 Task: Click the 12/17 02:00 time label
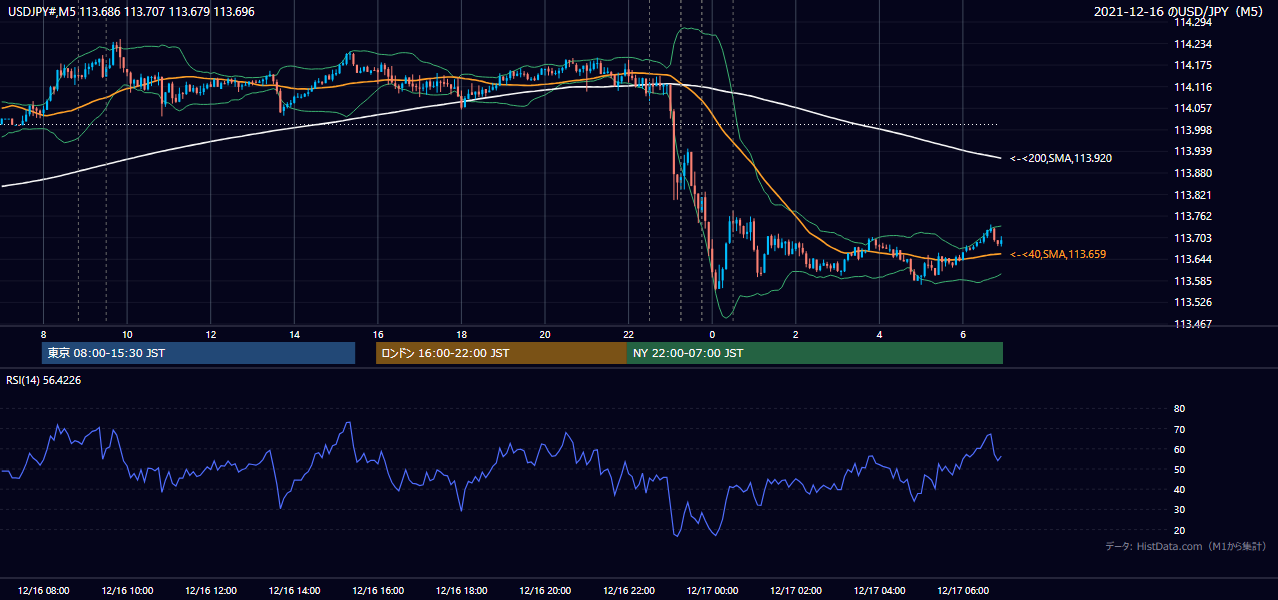(796, 591)
